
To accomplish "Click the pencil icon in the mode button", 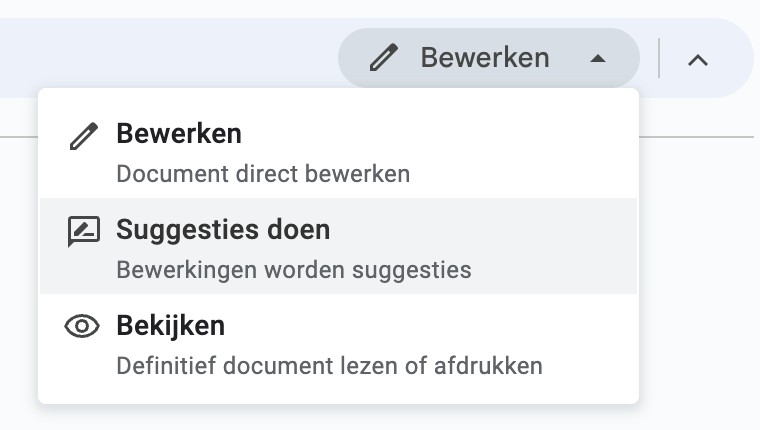I will click(384, 58).
